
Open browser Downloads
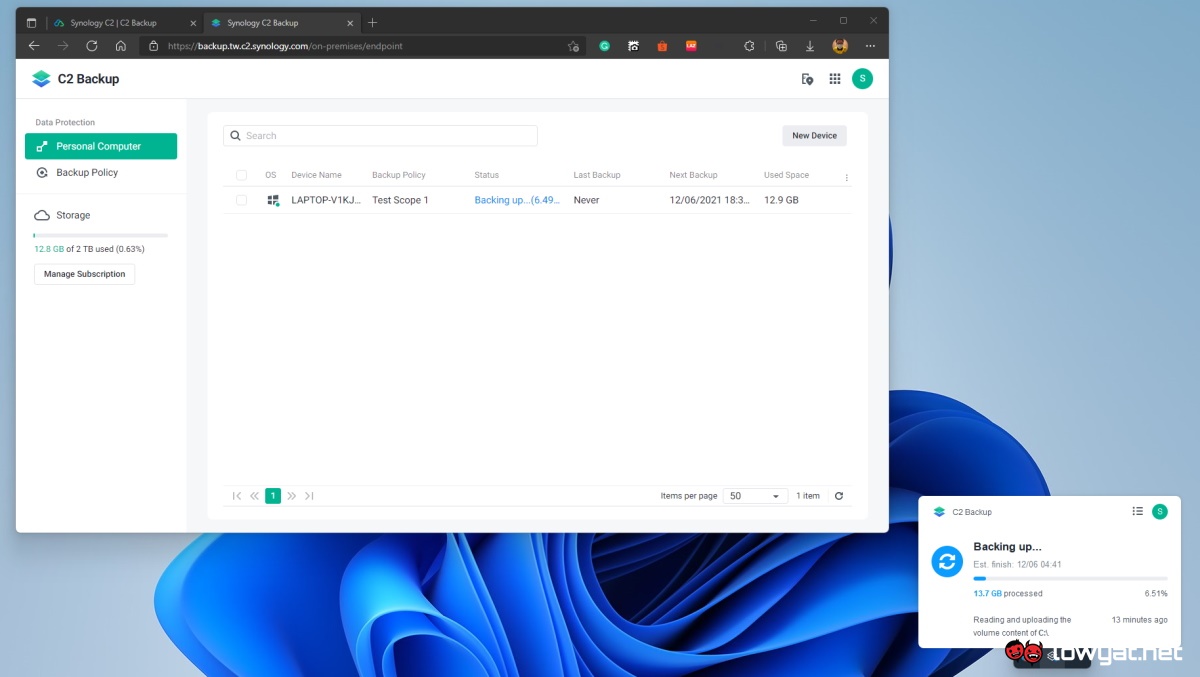(810, 46)
